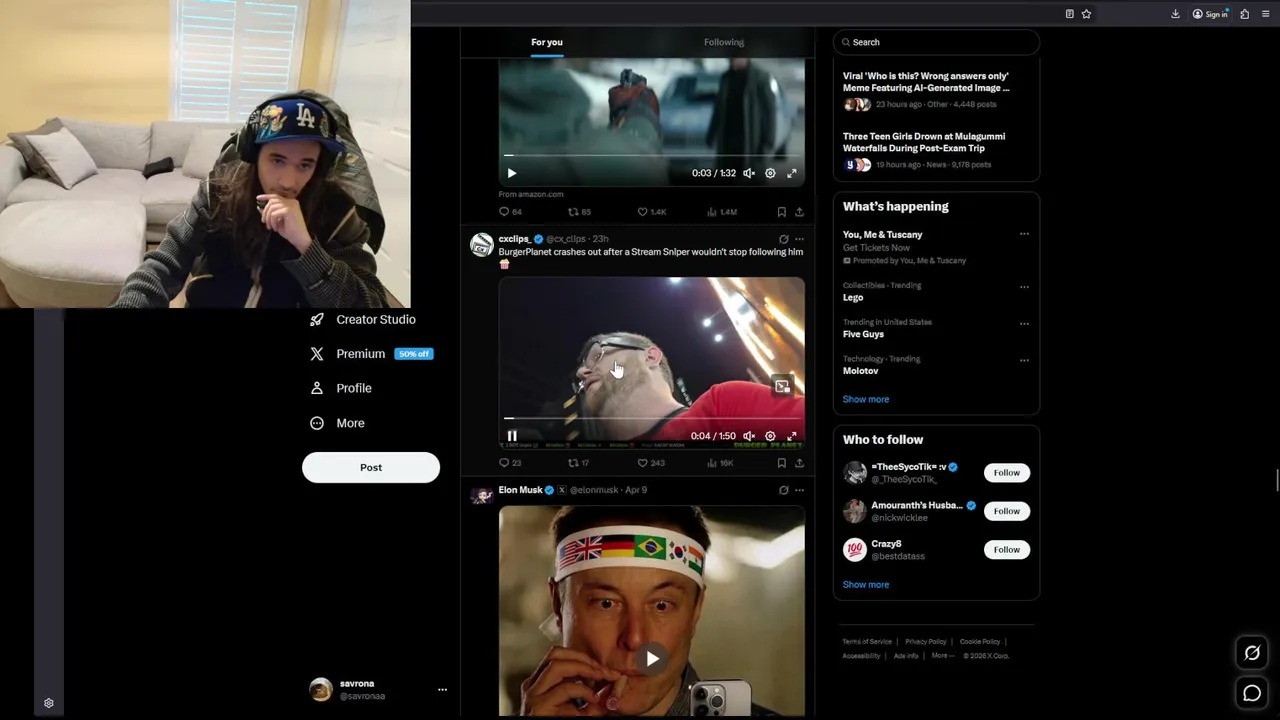The height and width of the screenshot is (720, 1280).
Task: Follow =TheeSycoTik= account
Action: tap(1007, 473)
